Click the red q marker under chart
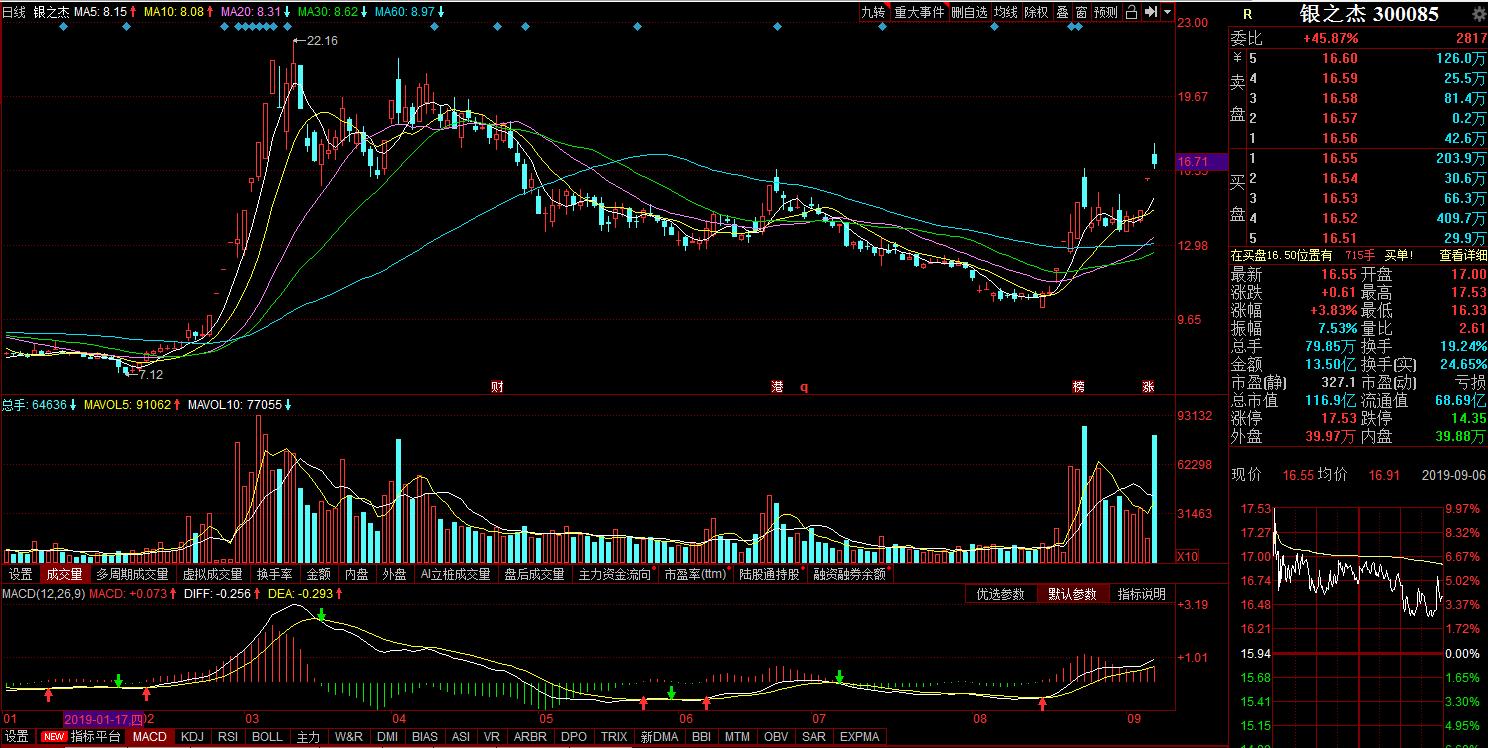 point(803,386)
